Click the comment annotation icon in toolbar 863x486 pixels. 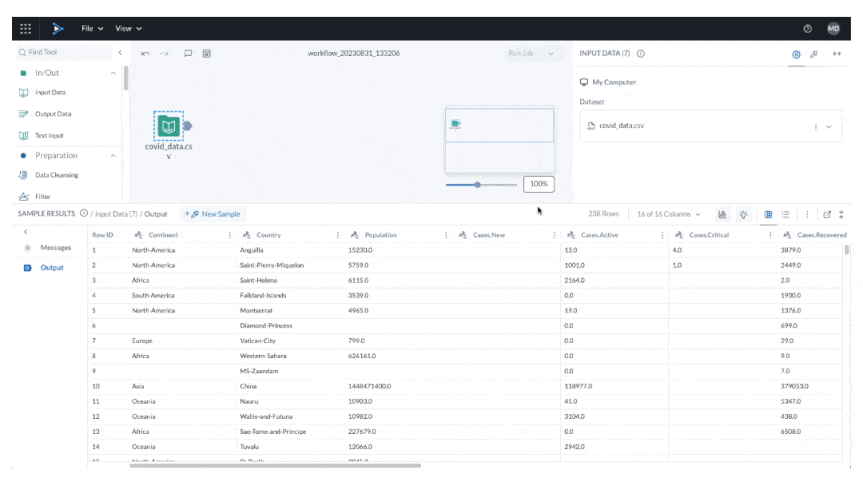pyautogui.click(x=188, y=53)
